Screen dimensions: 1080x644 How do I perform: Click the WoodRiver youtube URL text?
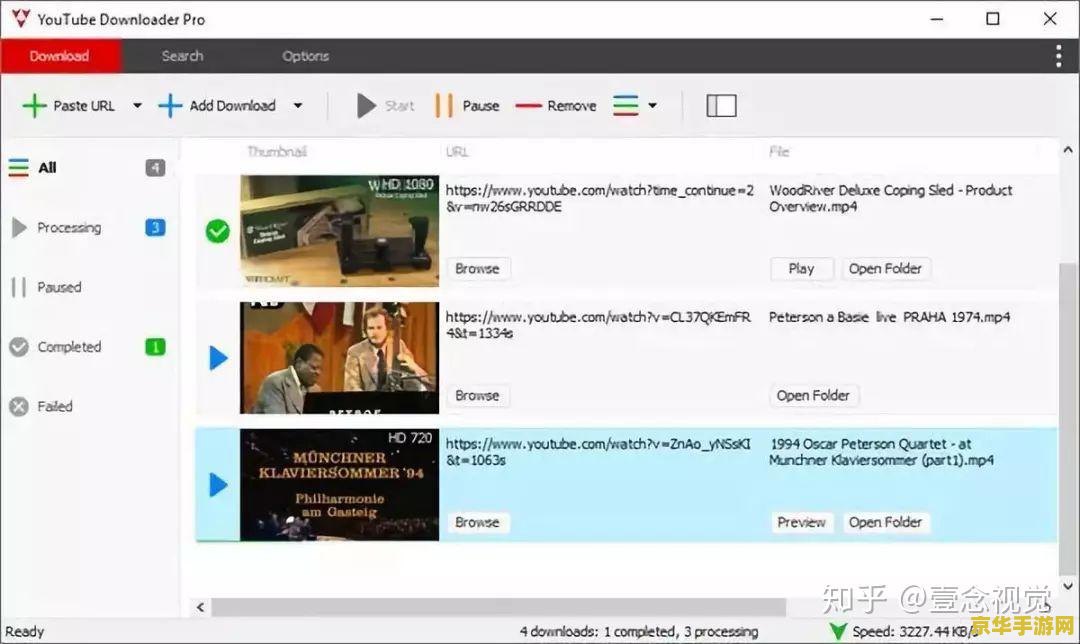pos(599,198)
